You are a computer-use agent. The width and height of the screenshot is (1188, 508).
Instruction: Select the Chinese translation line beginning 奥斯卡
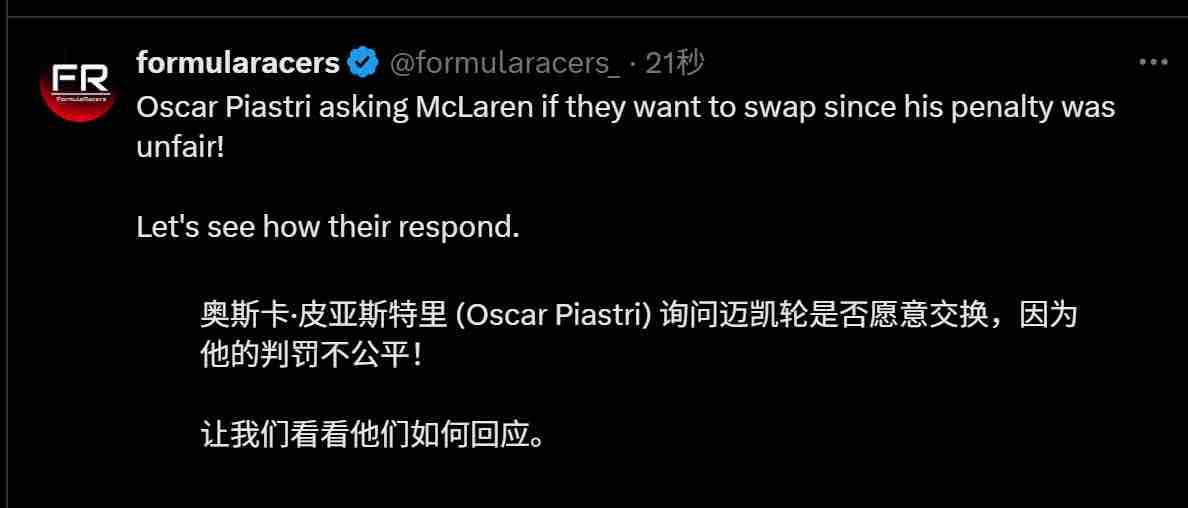click(639, 315)
